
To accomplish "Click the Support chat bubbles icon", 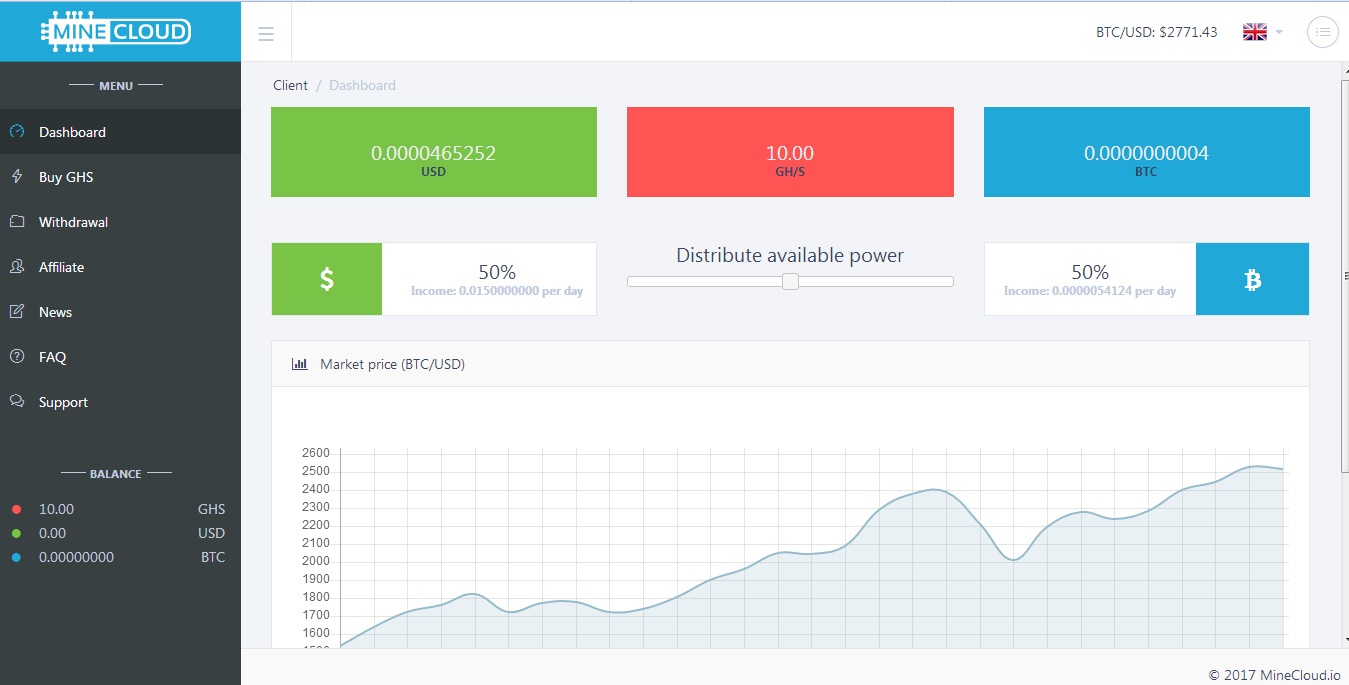I will [x=17, y=401].
